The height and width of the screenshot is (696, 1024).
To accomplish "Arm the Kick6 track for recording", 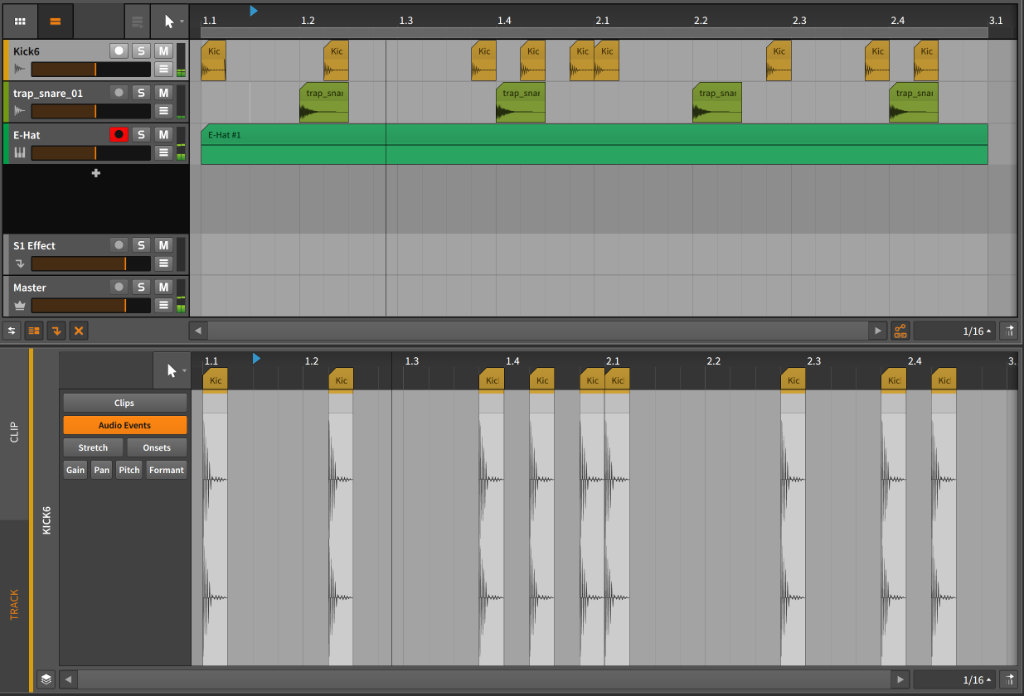I will (x=118, y=51).
